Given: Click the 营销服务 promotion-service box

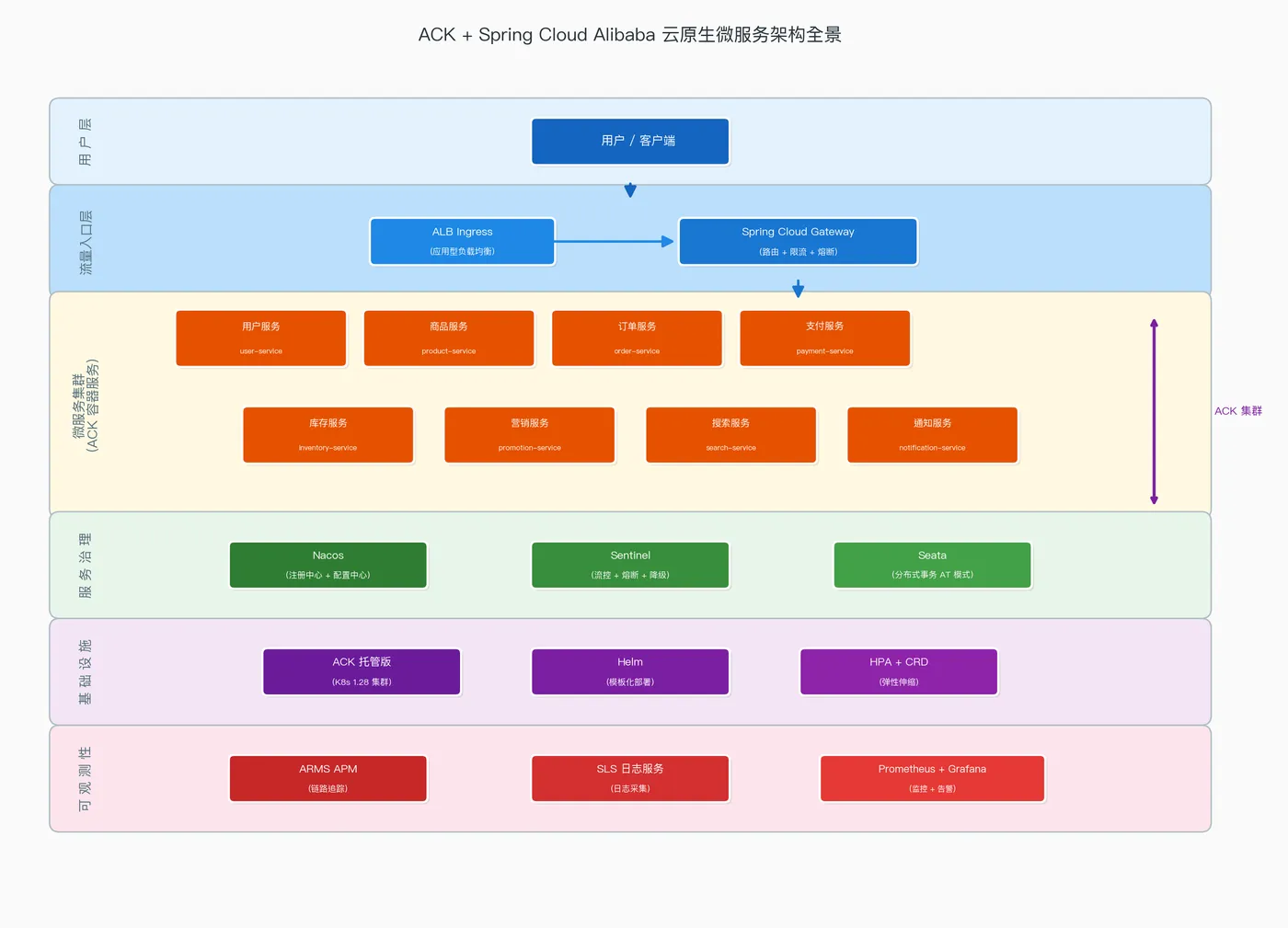Looking at the screenshot, I should 530,435.
